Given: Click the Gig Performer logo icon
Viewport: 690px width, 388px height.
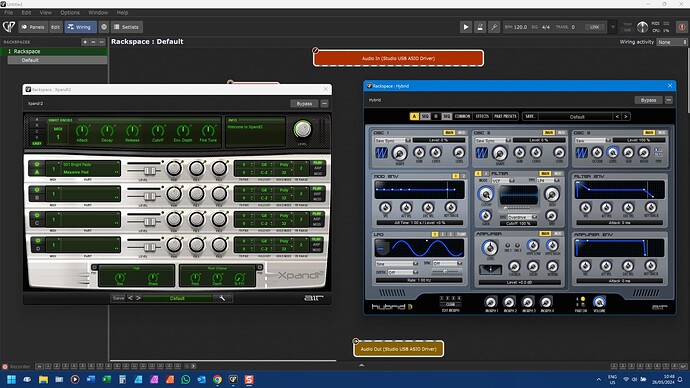Looking at the screenshot, I should tap(9, 26).
